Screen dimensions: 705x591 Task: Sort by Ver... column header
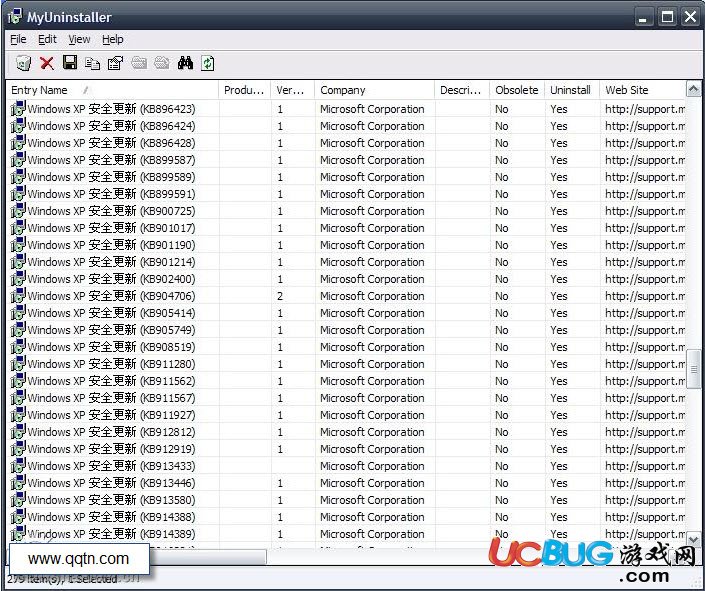click(x=293, y=90)
